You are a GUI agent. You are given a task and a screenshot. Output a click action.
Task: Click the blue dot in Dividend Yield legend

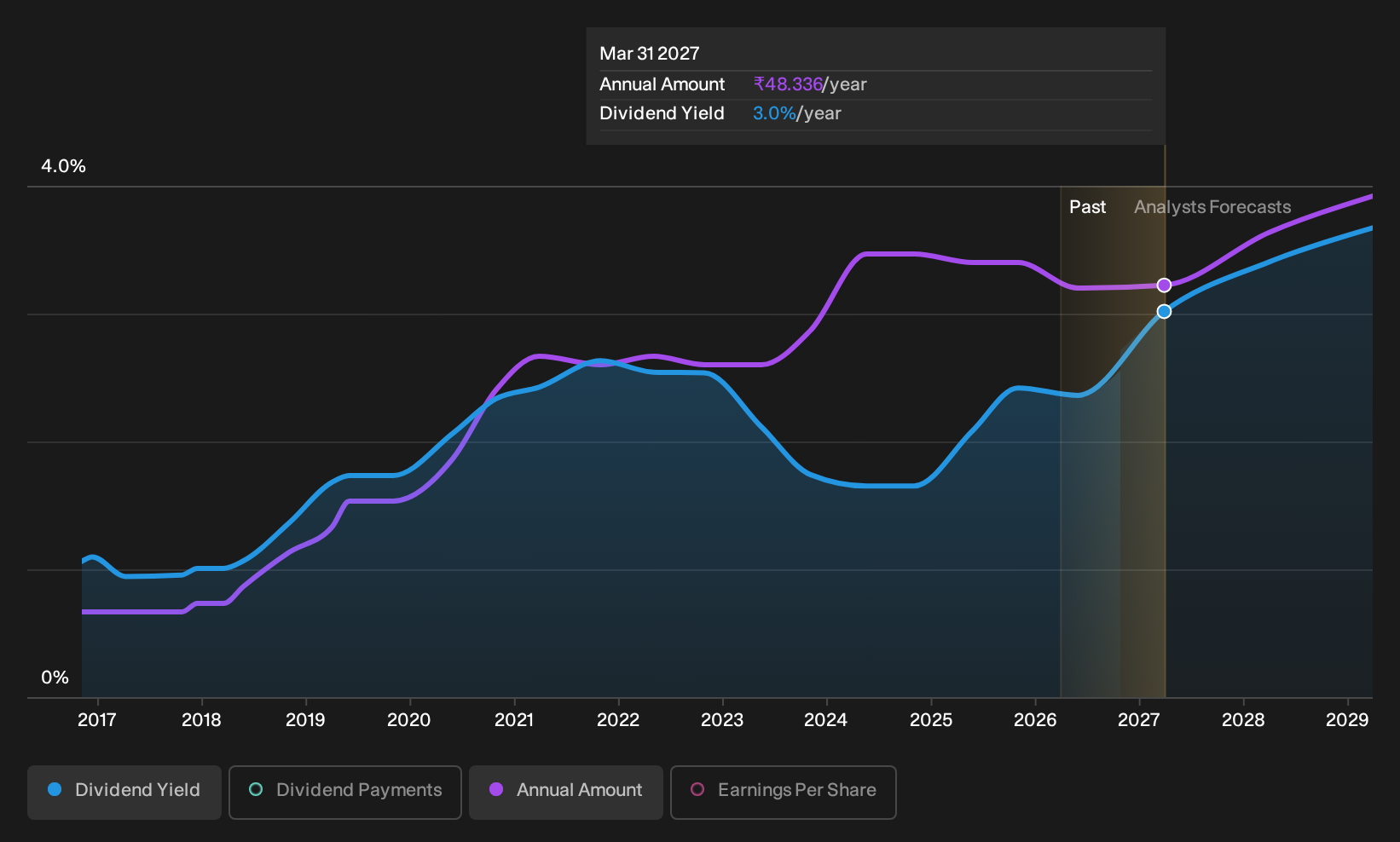pos(55,789)
